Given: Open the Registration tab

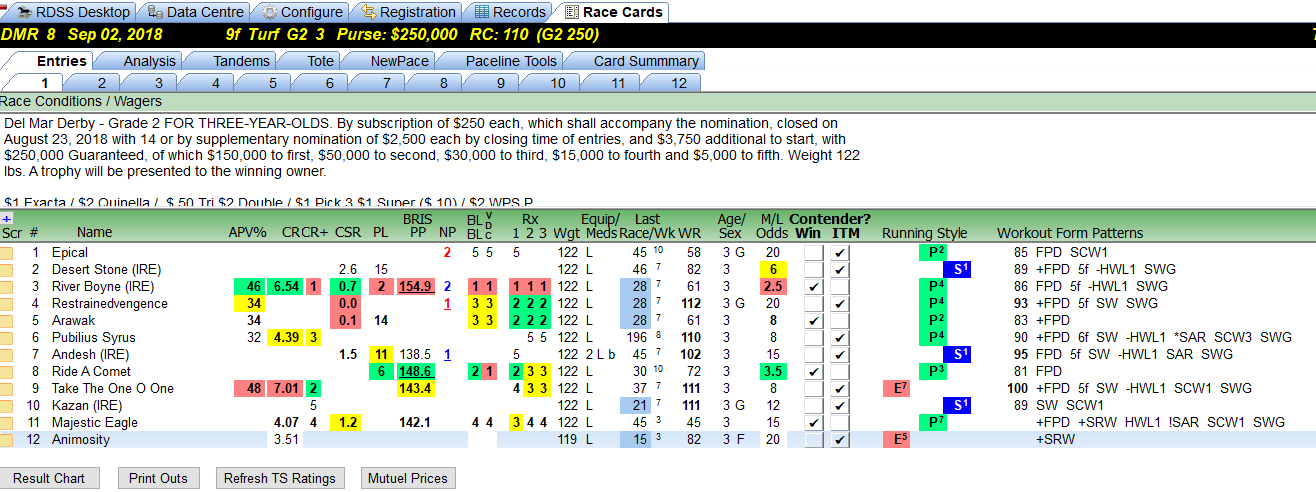Looking at the screenshot, I should 407,12.
